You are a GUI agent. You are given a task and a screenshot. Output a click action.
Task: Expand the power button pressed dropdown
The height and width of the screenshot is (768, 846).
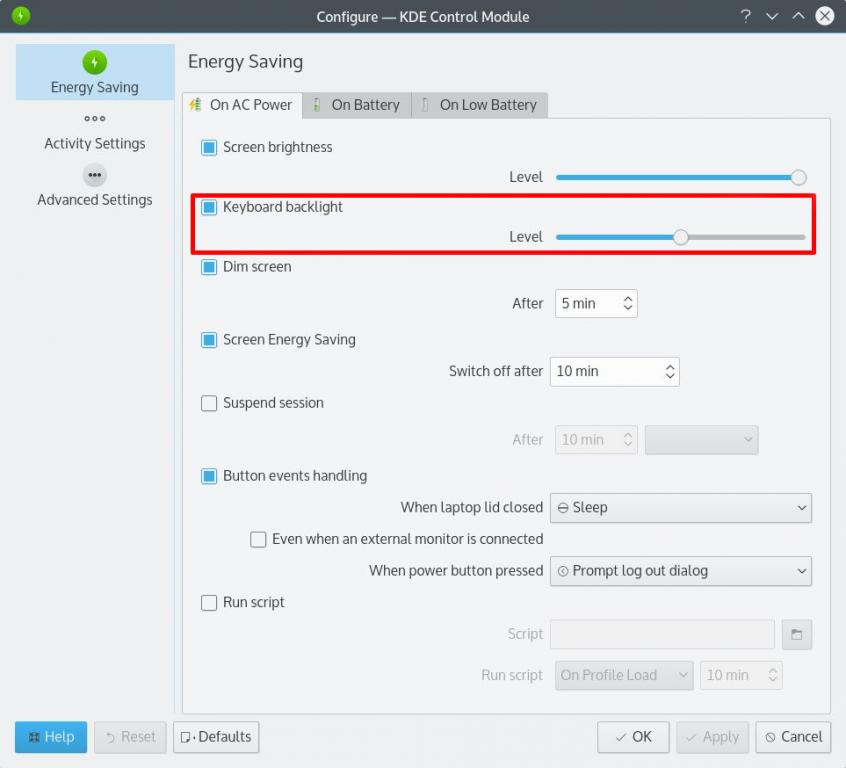tap(680, 571)
